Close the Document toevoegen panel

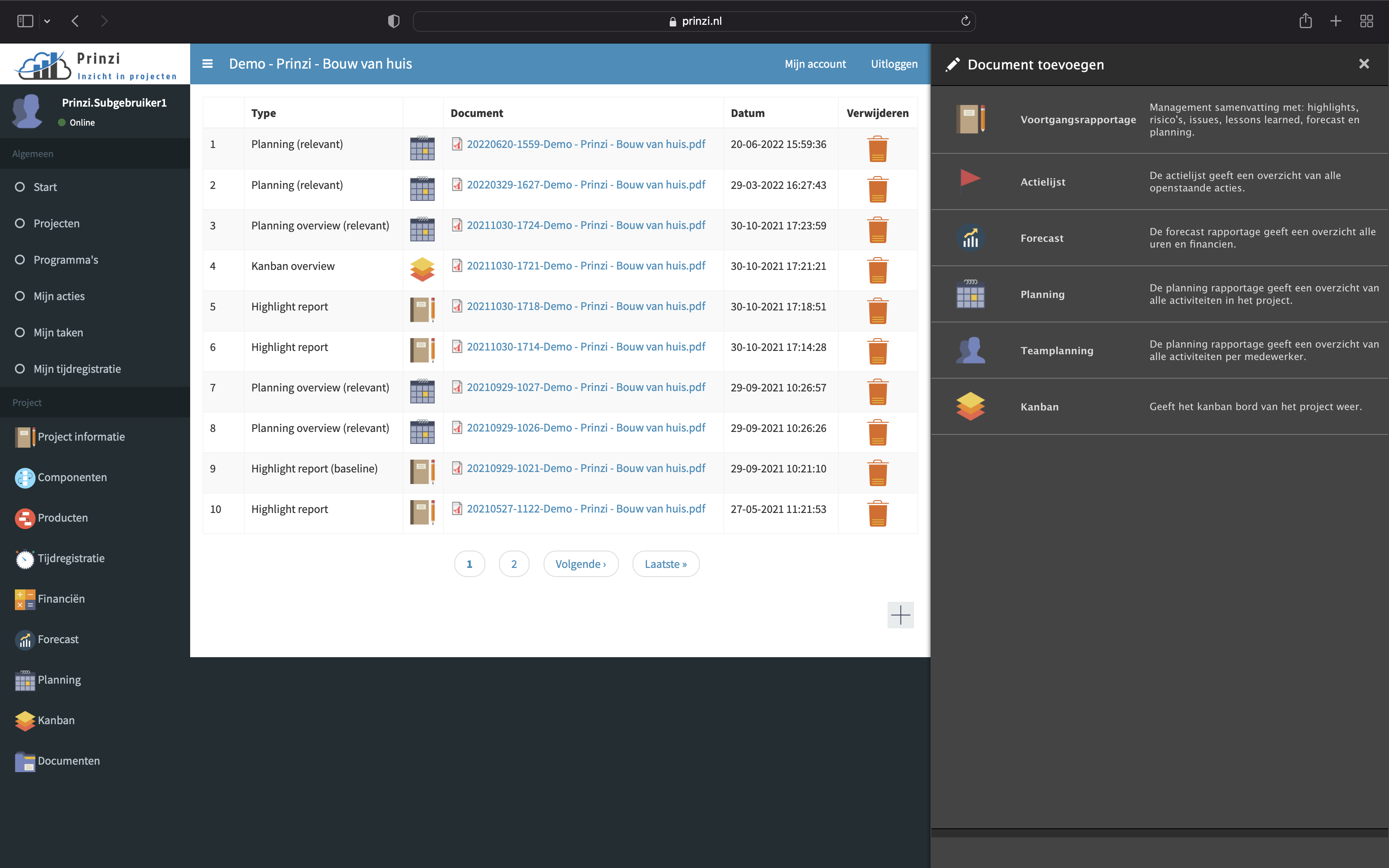1364,64
